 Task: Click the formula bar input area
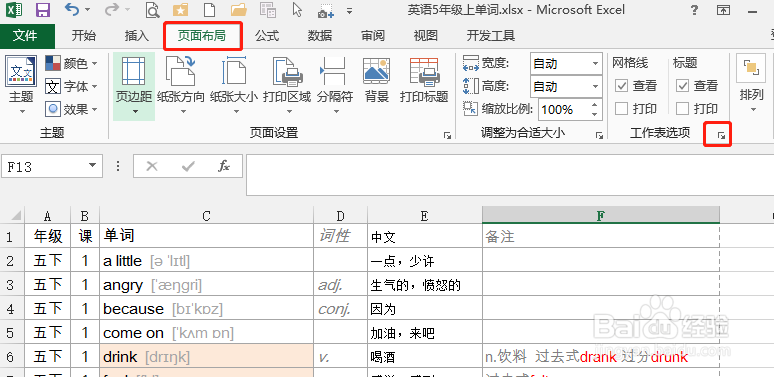pos(510,175)
